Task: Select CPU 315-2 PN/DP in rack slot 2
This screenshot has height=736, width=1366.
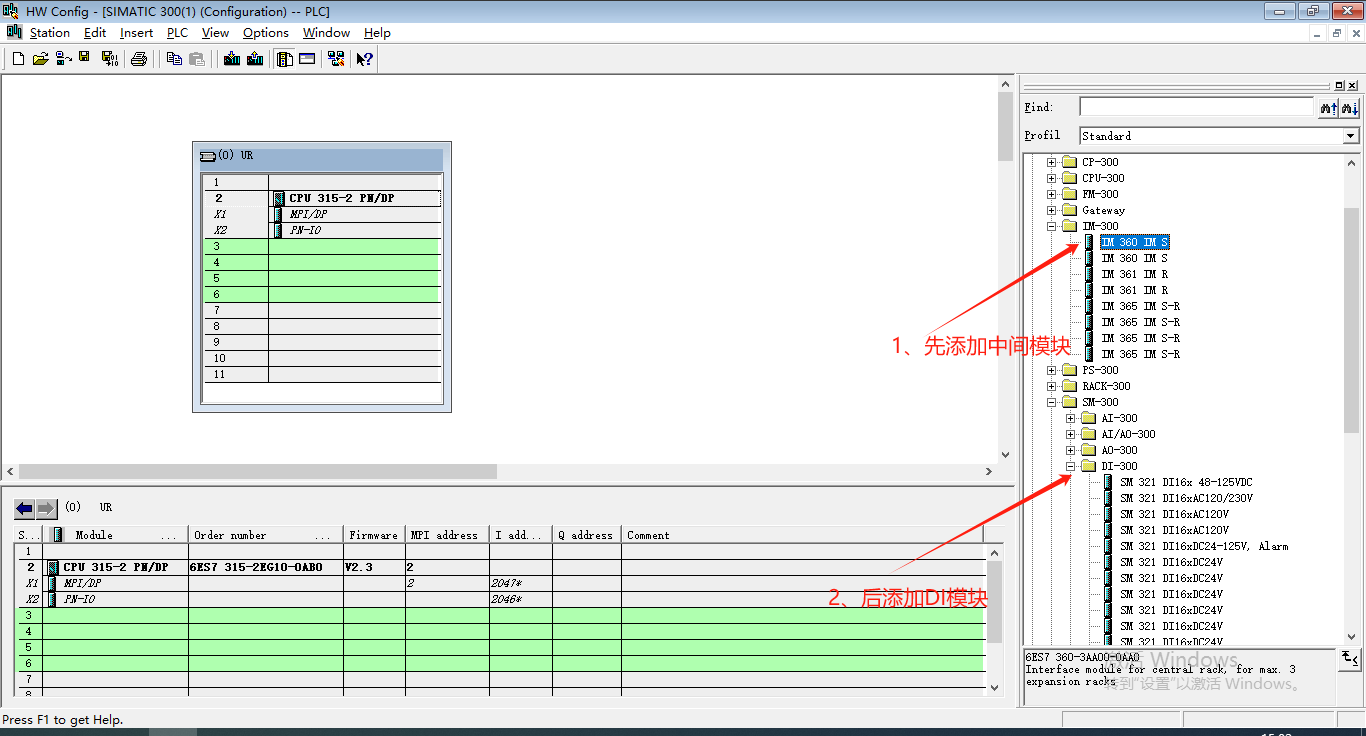Action: (342, 198)
